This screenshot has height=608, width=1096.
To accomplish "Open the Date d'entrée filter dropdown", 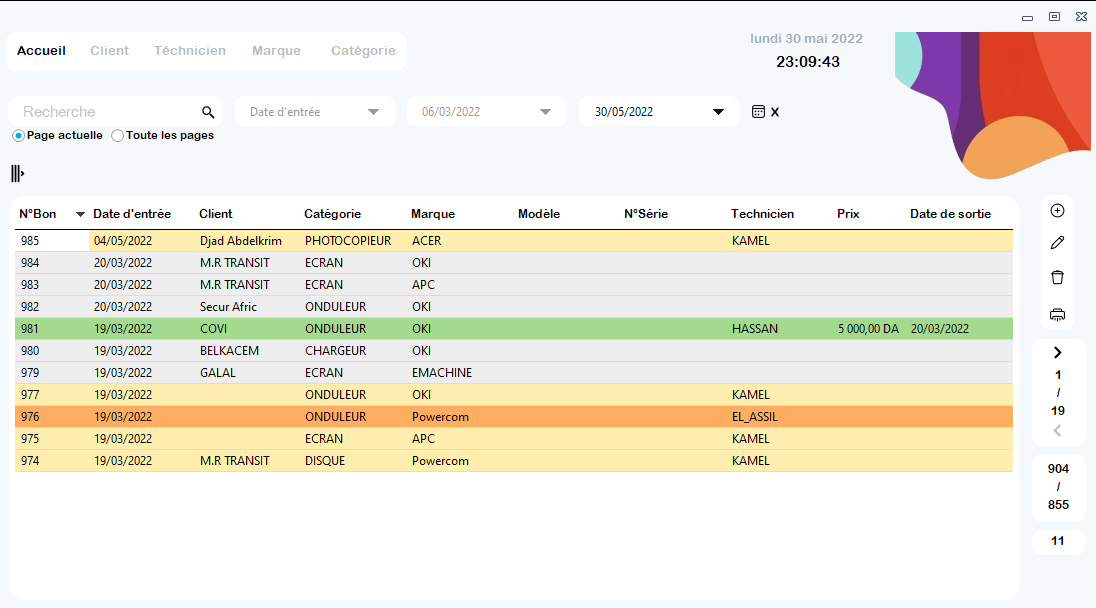I will [315, 112].
